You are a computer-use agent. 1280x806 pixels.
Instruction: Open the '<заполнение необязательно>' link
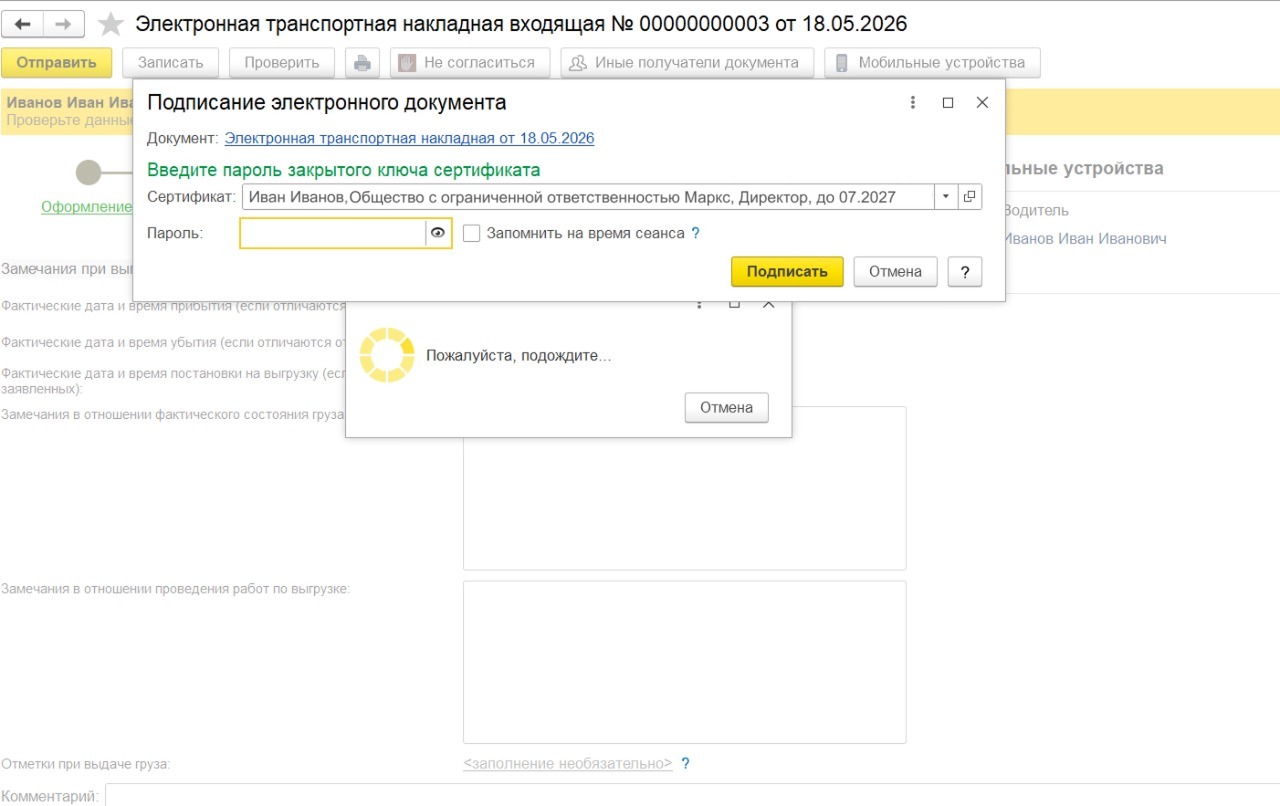click(568, 763)
